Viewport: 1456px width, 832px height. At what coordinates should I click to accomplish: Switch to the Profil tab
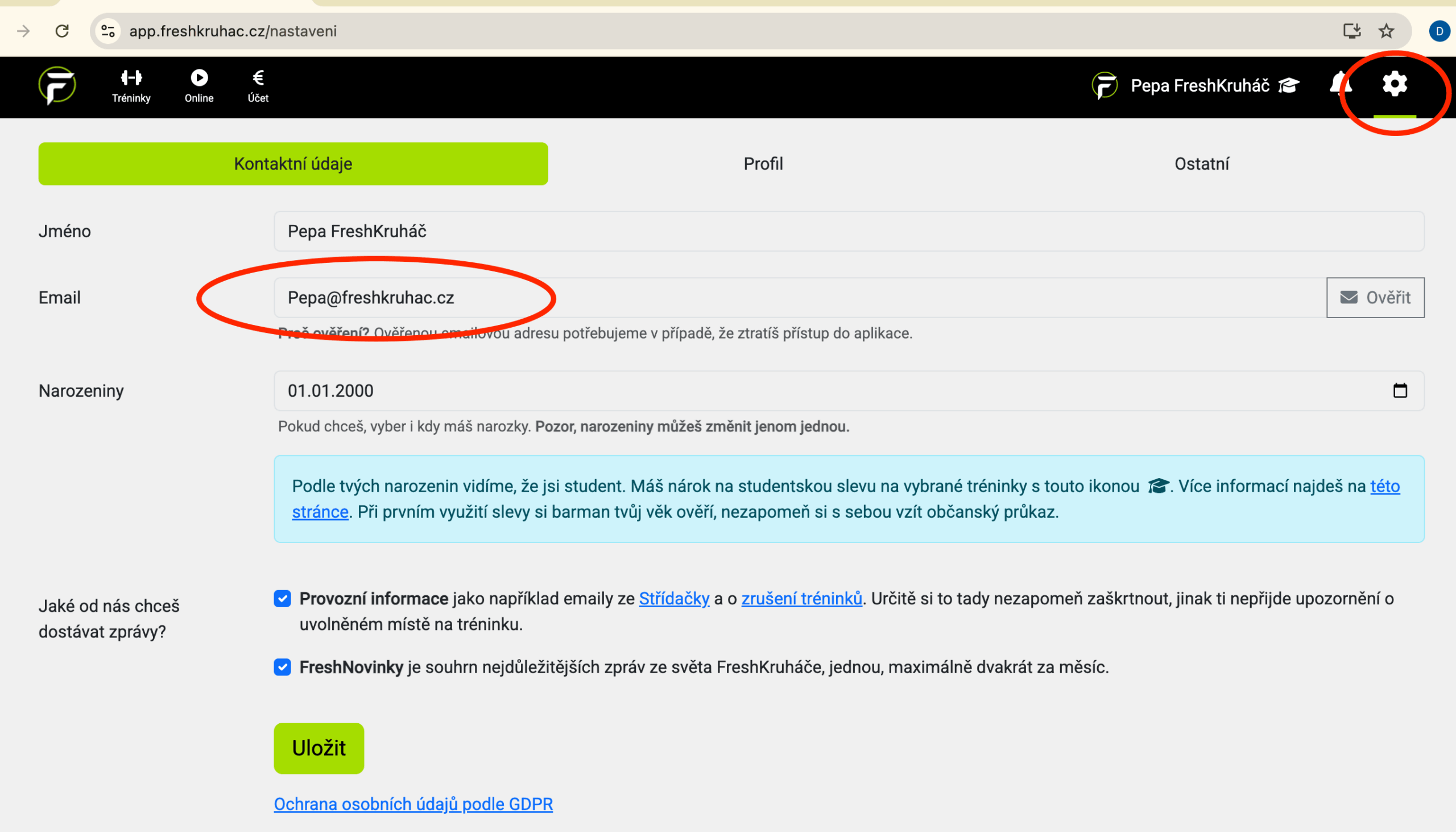pos(763,164)
